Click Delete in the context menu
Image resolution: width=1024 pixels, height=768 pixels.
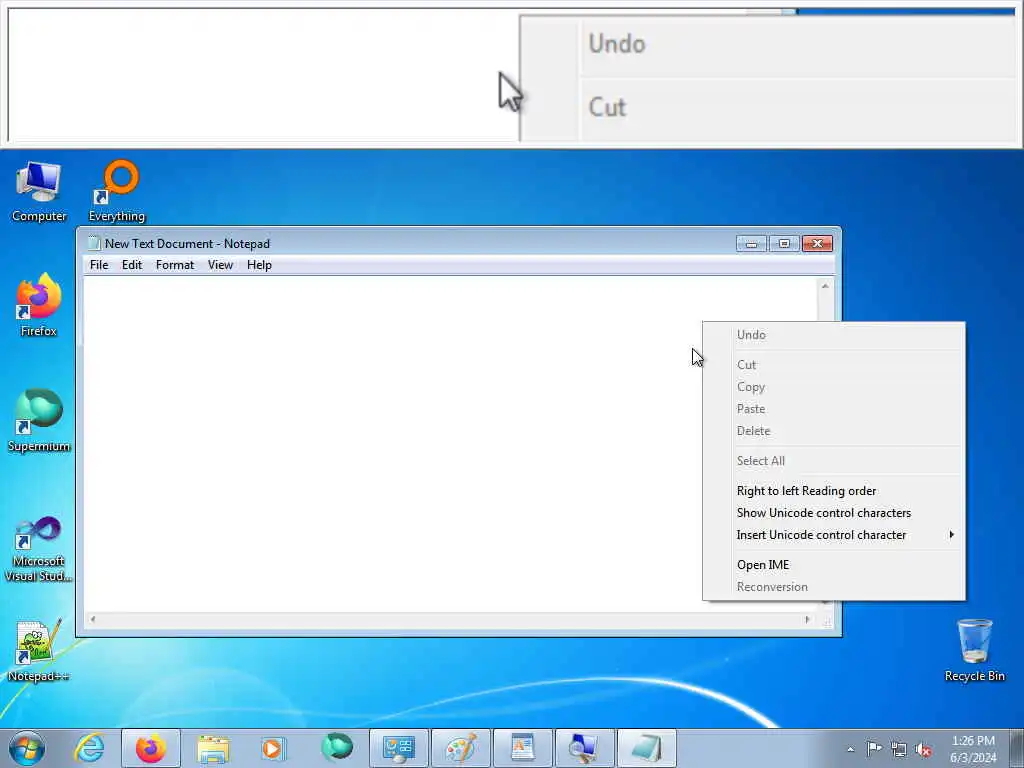coord(834,431)
